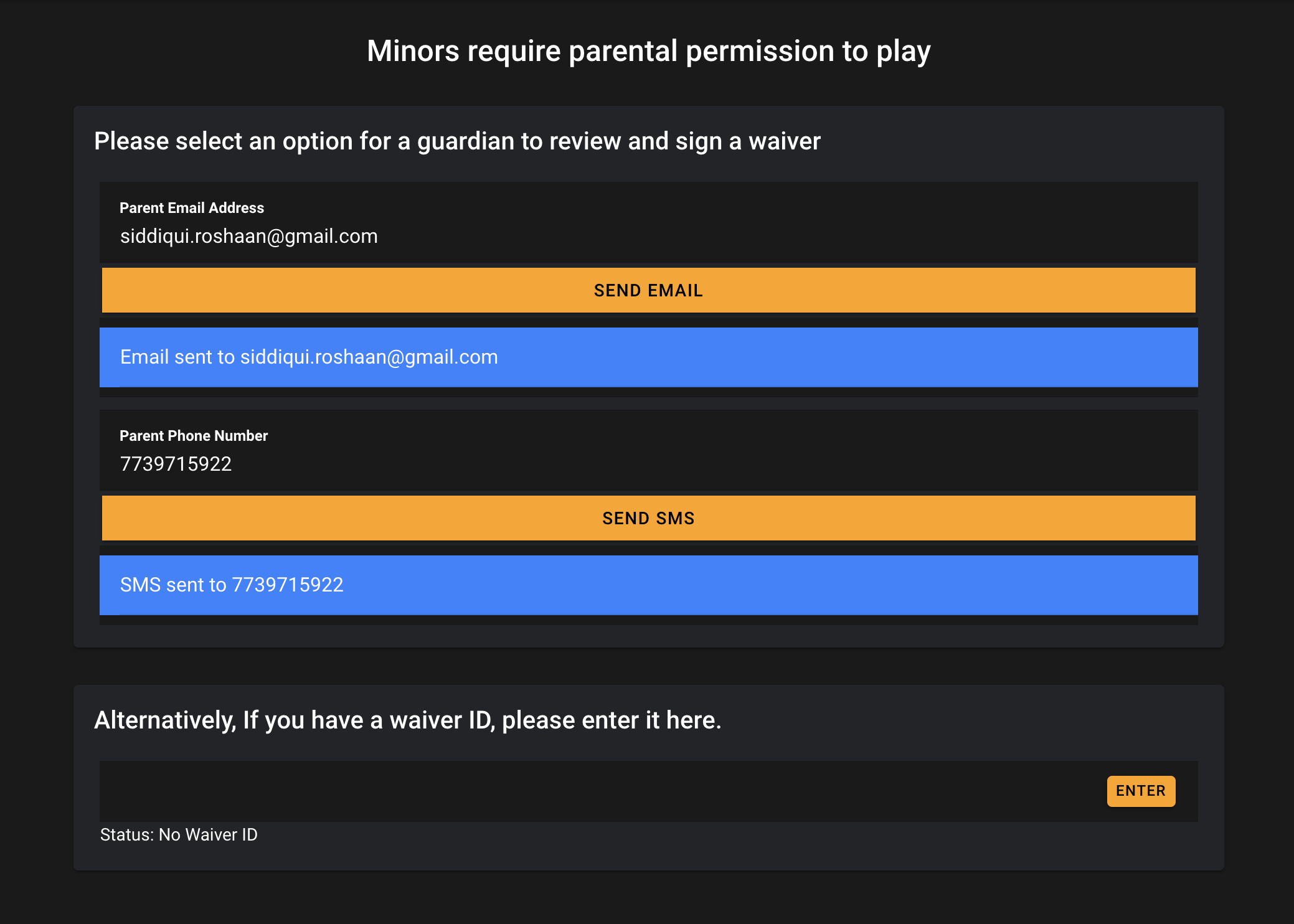
Task: Click the Minors require parental permission heading
Action: pos(648,51)
